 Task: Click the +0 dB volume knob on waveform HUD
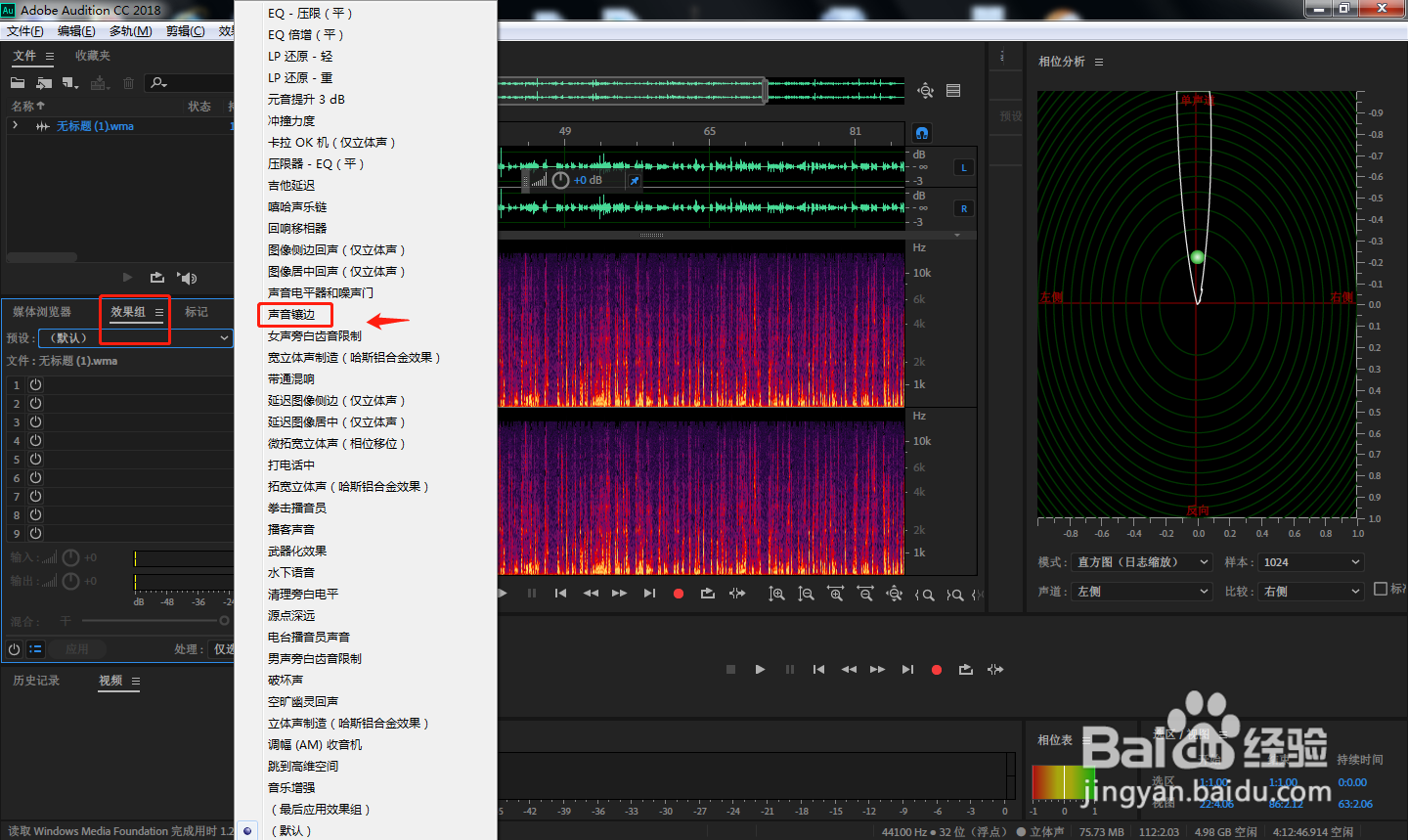[x=560, y=181]
